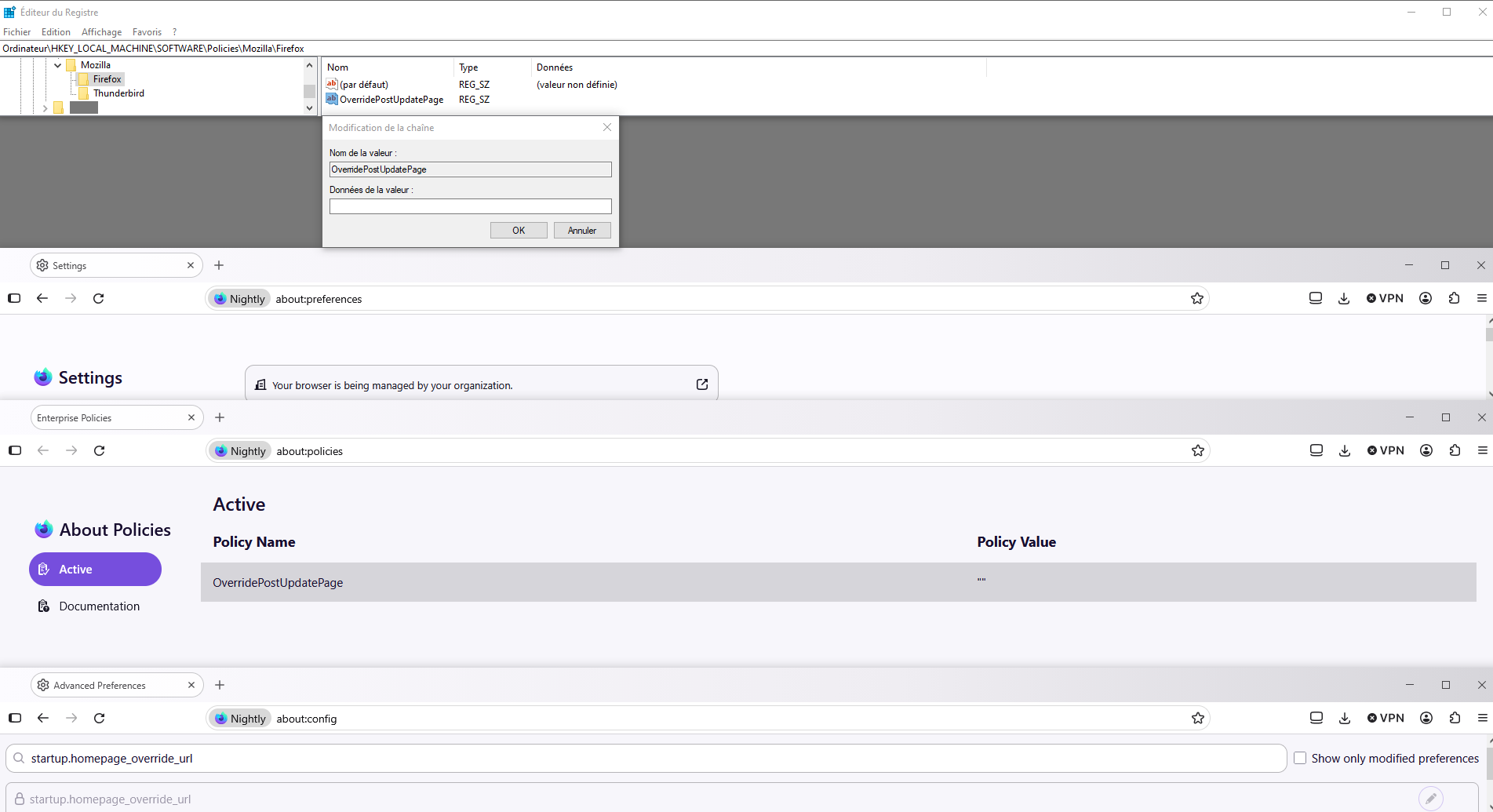
Task: Select OverridePostUpdatePage registry value
Action: click(391, 100)
